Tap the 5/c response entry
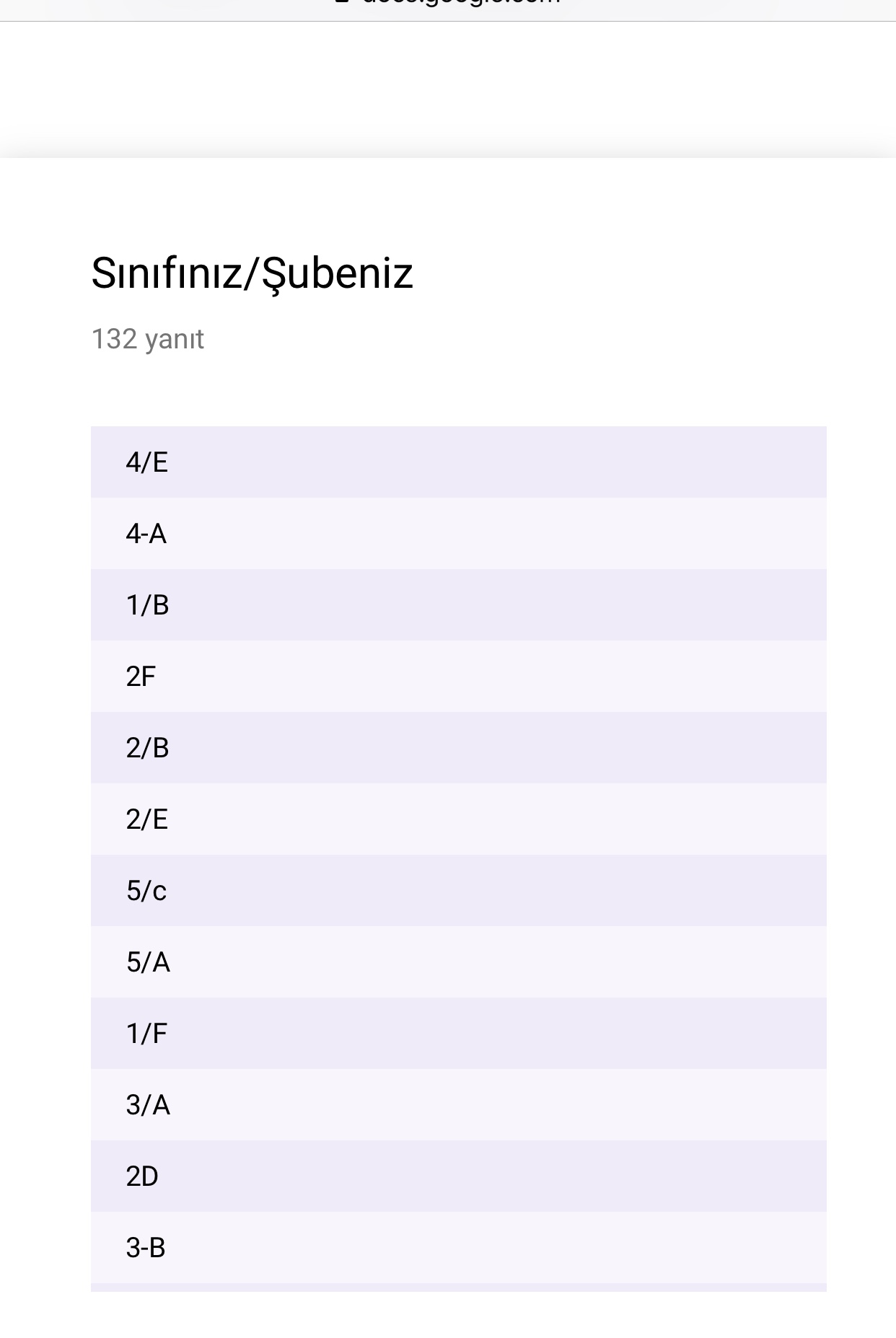Image resolution: width=896 pixels, height=1338 pixels. click(x=458, y=890)
